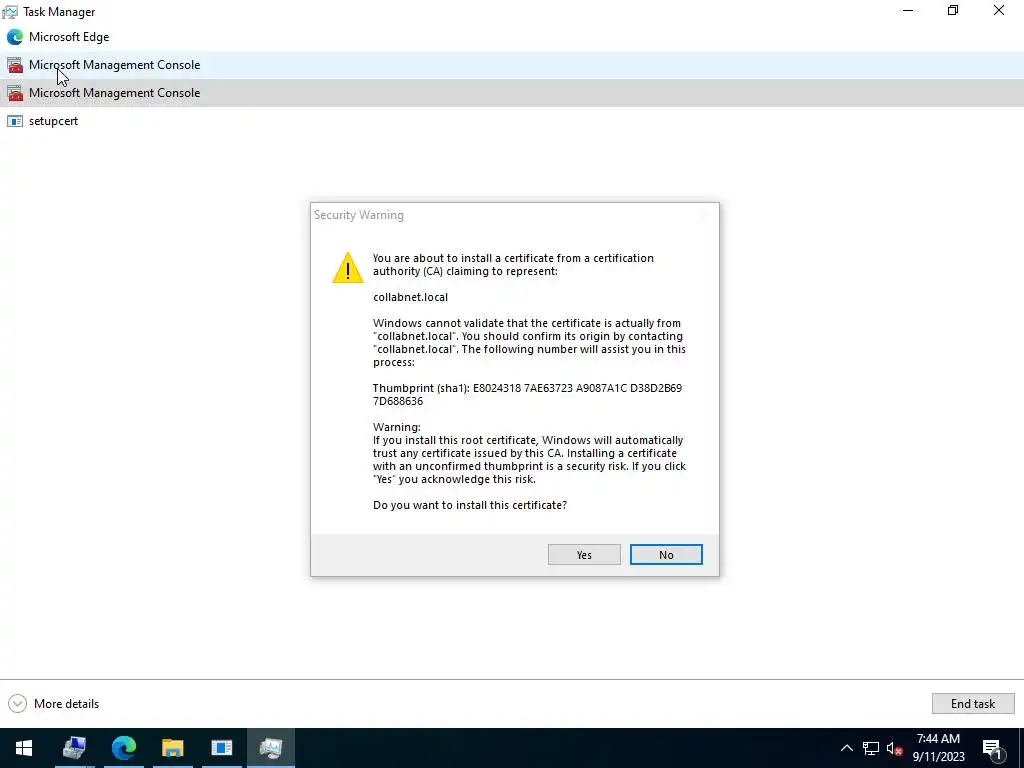This screenshot has height=768, width=1024.
Task: Select Microsoft Edge in the task list
Action: [x=512, y=37]
